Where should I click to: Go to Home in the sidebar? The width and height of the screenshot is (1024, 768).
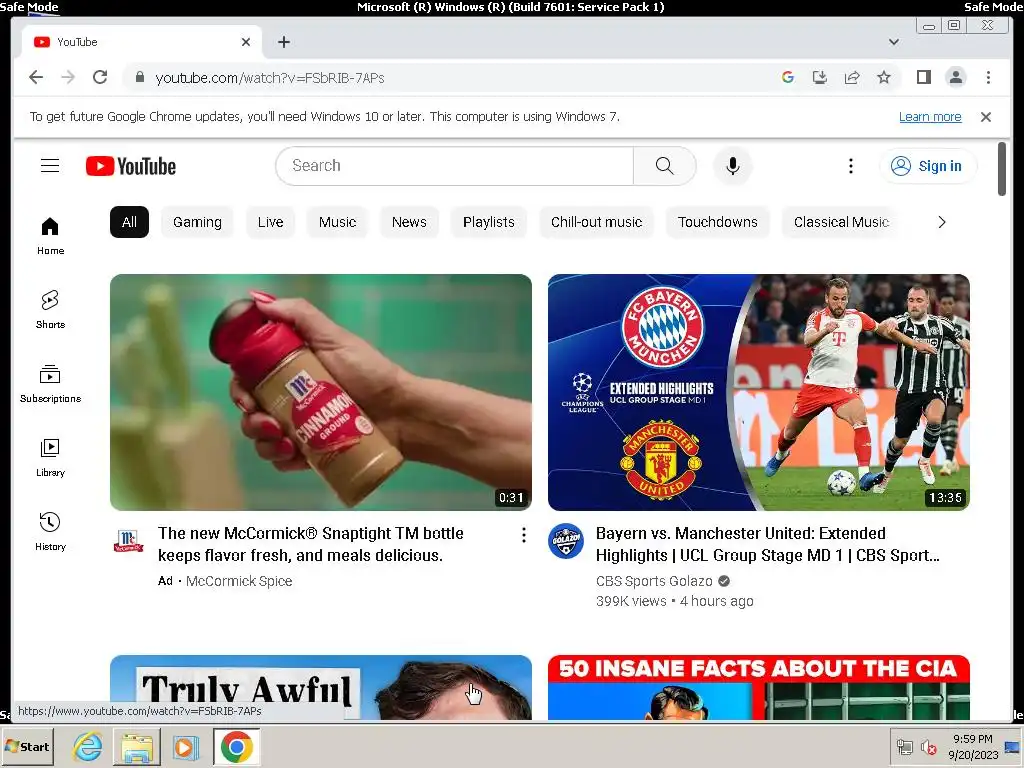[50, 236]
